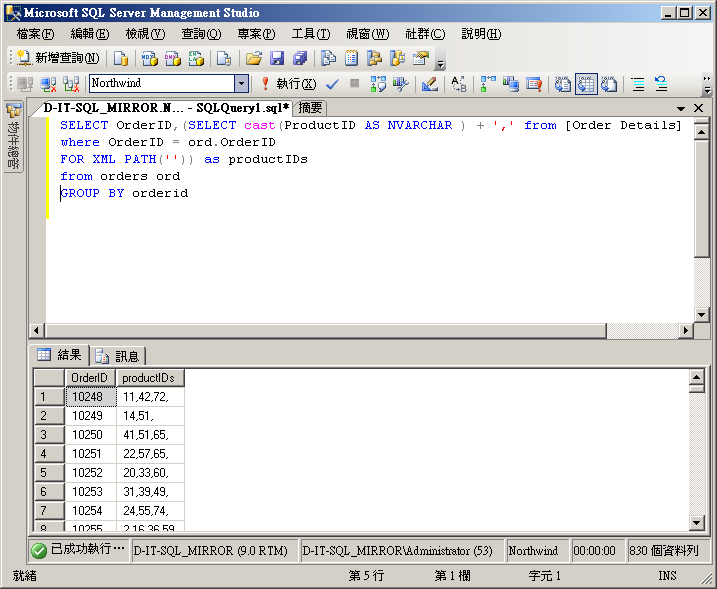Open the 查詢(Q) menu

[x=201, y=34]
